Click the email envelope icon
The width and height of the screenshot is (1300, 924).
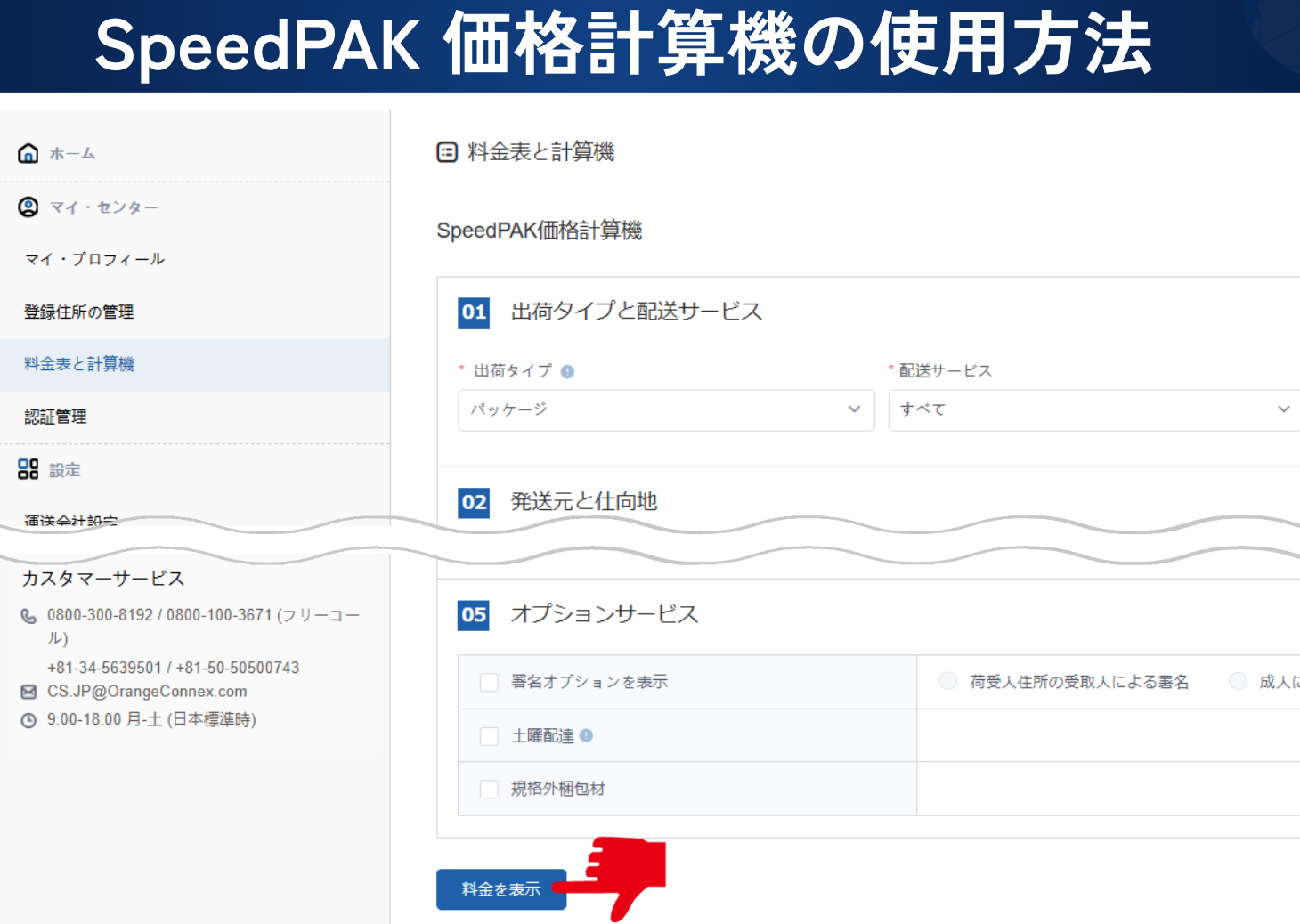point(28,692)
